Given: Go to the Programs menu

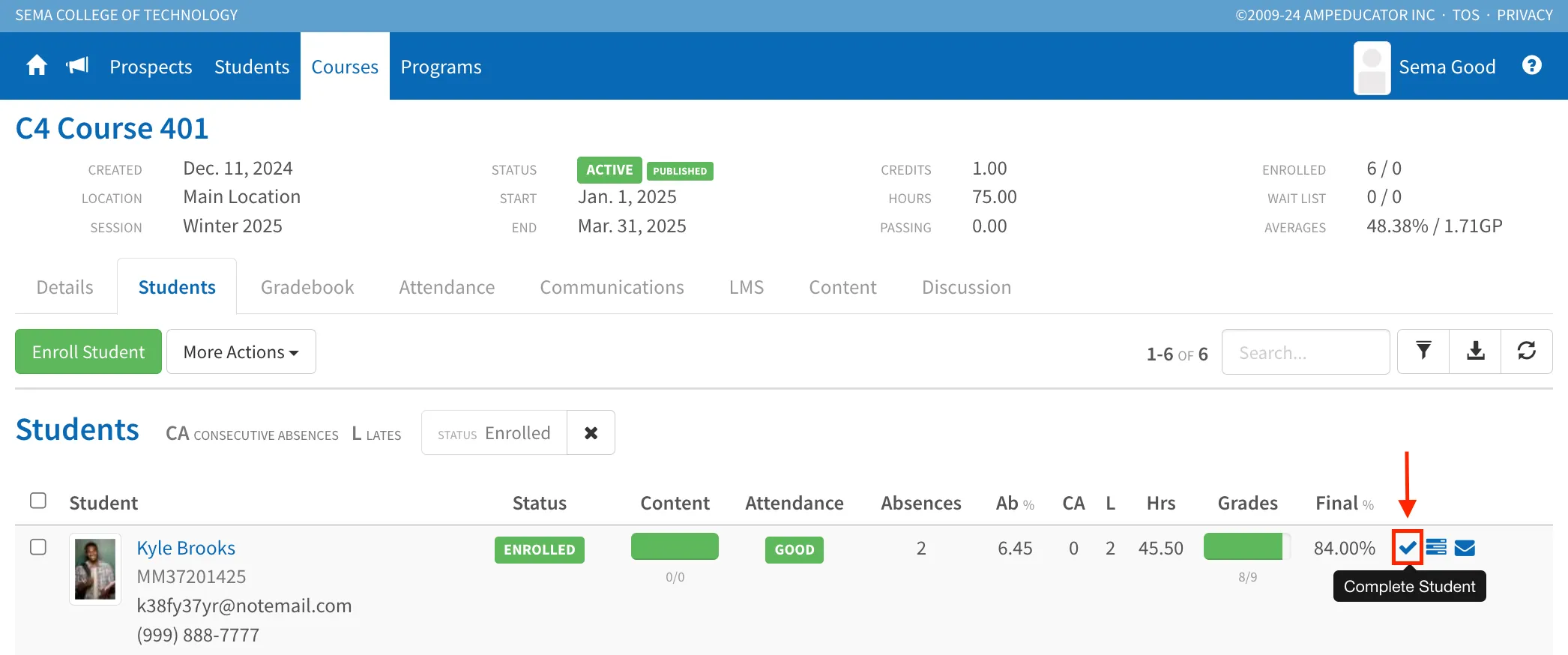Looking at the screenshot, I should (441, 67).
